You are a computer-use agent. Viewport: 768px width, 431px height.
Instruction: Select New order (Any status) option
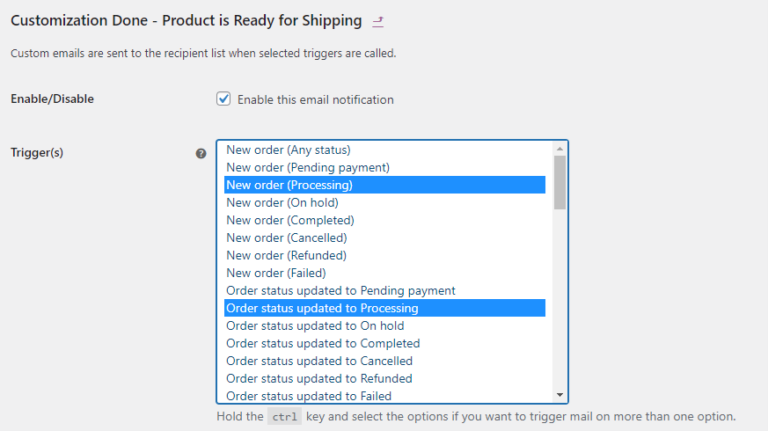[384, 150]
